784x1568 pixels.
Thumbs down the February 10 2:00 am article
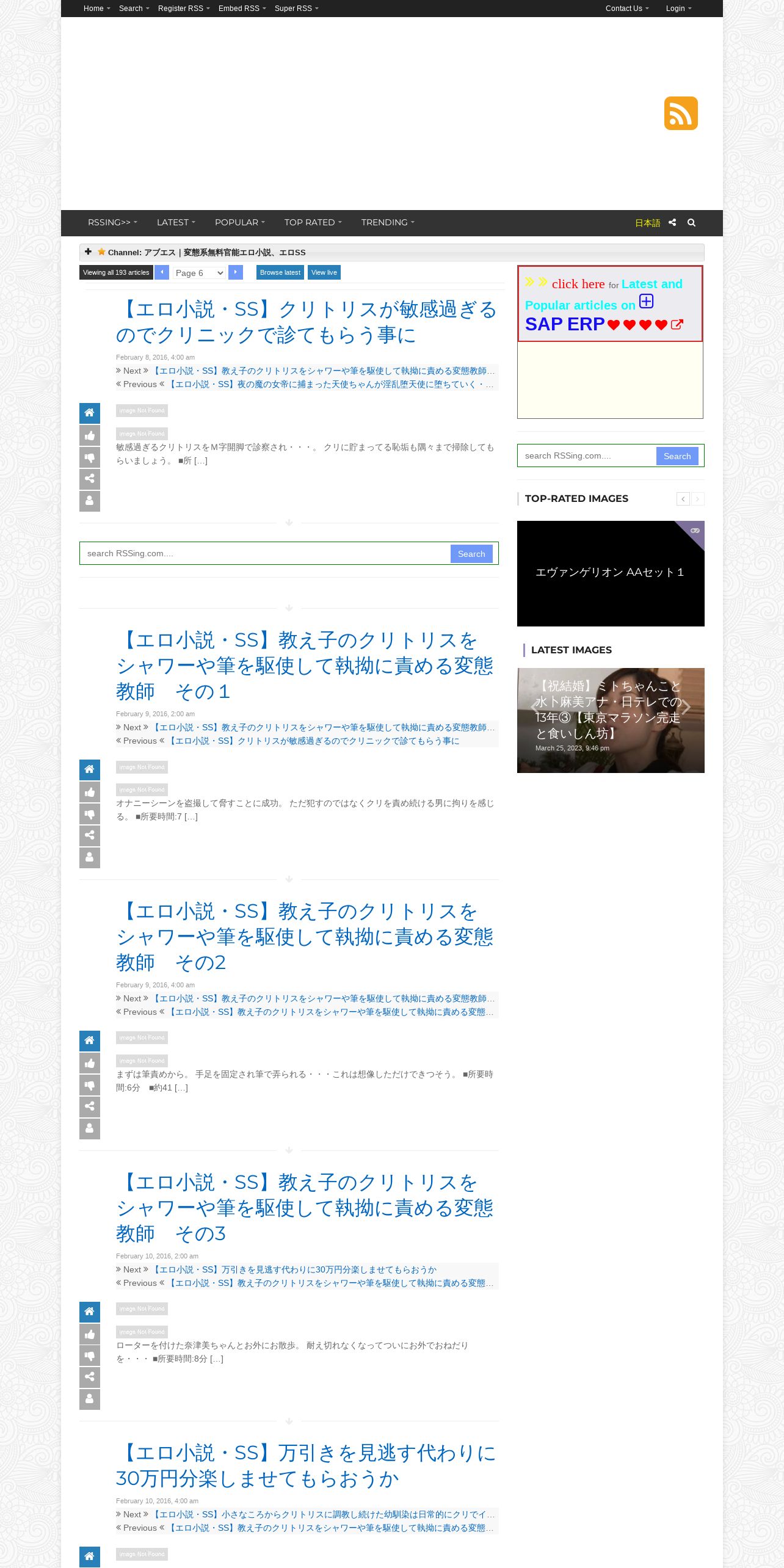click(x=90, y=1356)
